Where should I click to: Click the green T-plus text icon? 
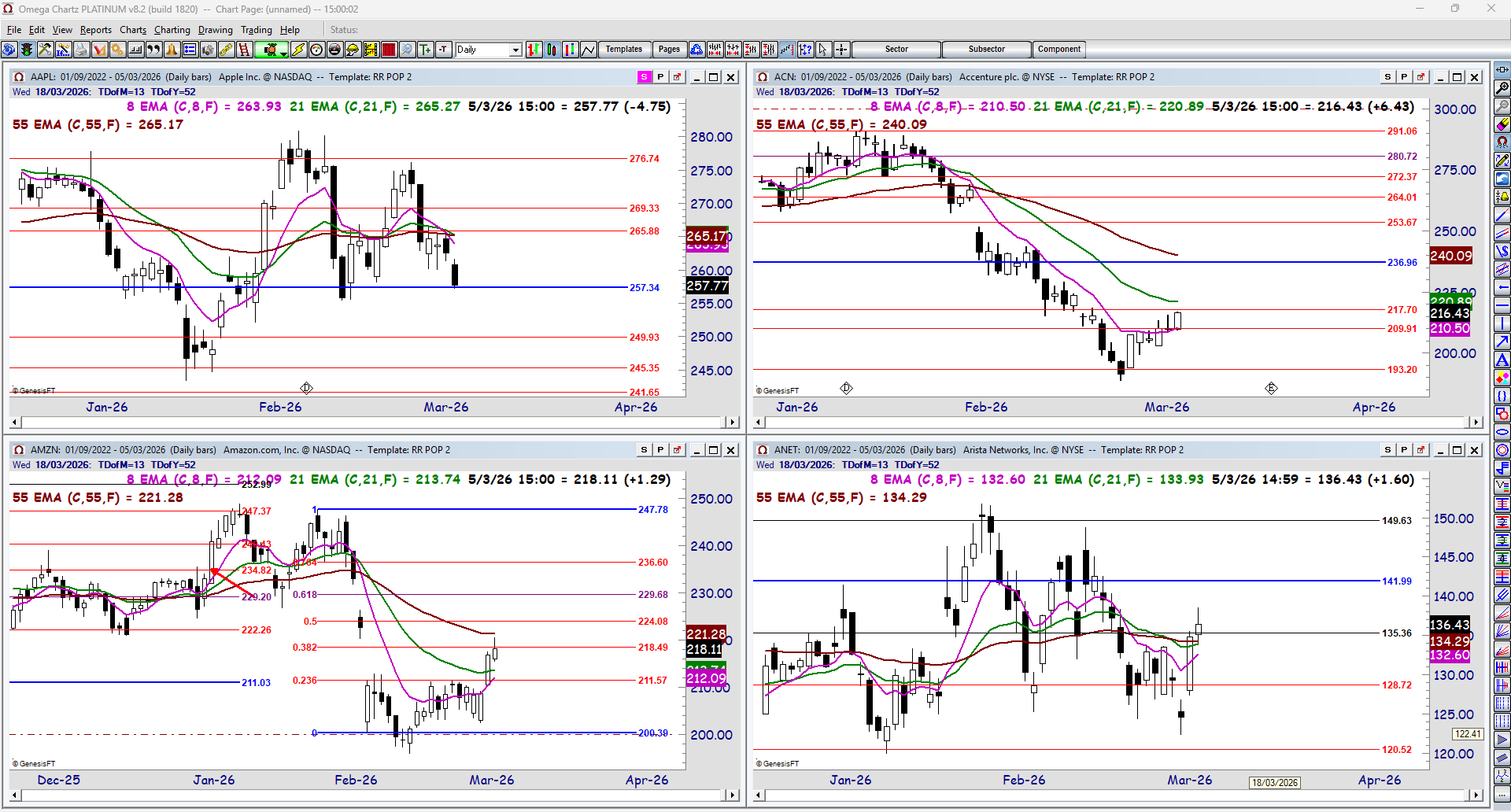click(x=425, y=50)
